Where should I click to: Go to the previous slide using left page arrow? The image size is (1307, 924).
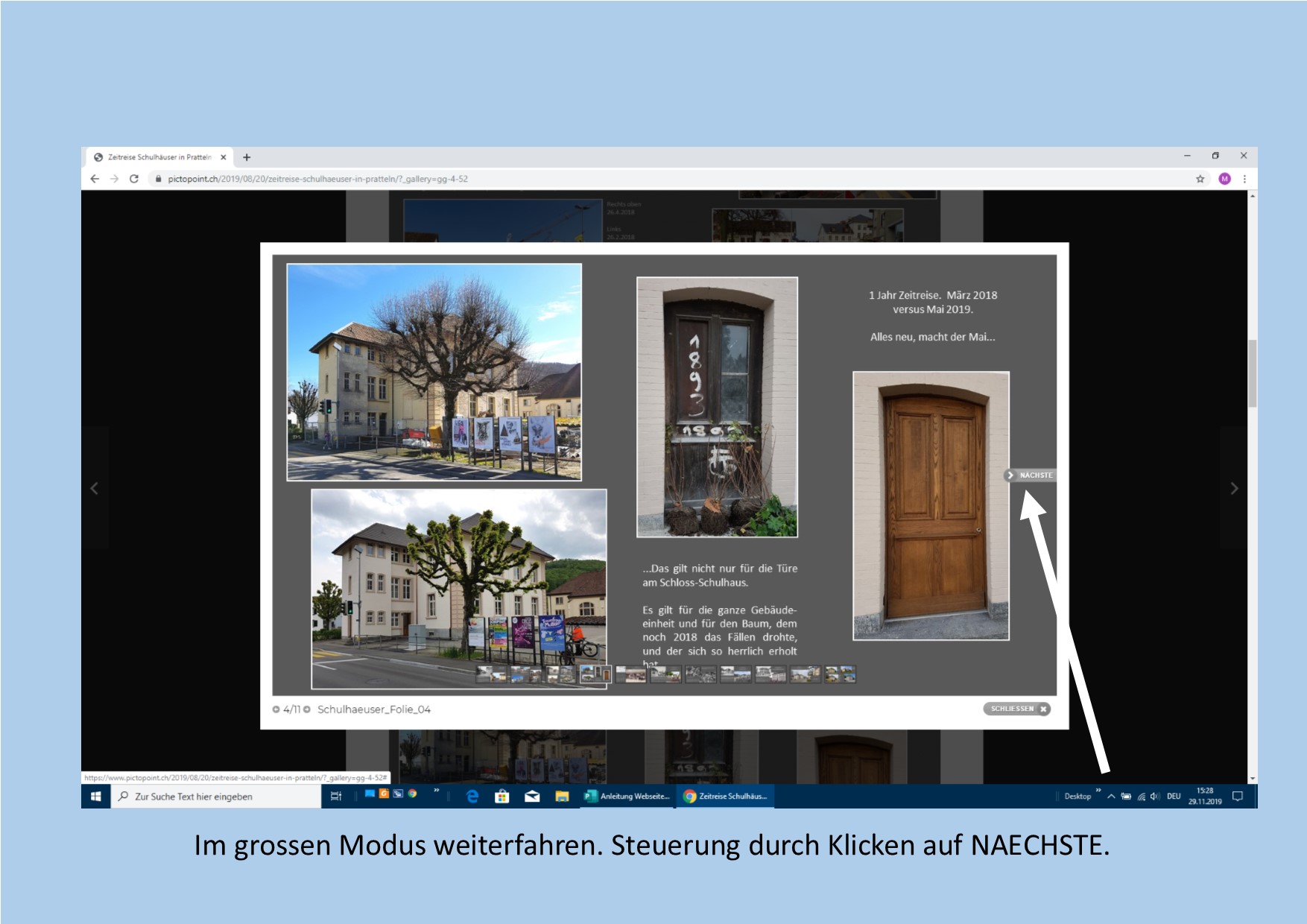pyautogui.click(x=95, y=488)
